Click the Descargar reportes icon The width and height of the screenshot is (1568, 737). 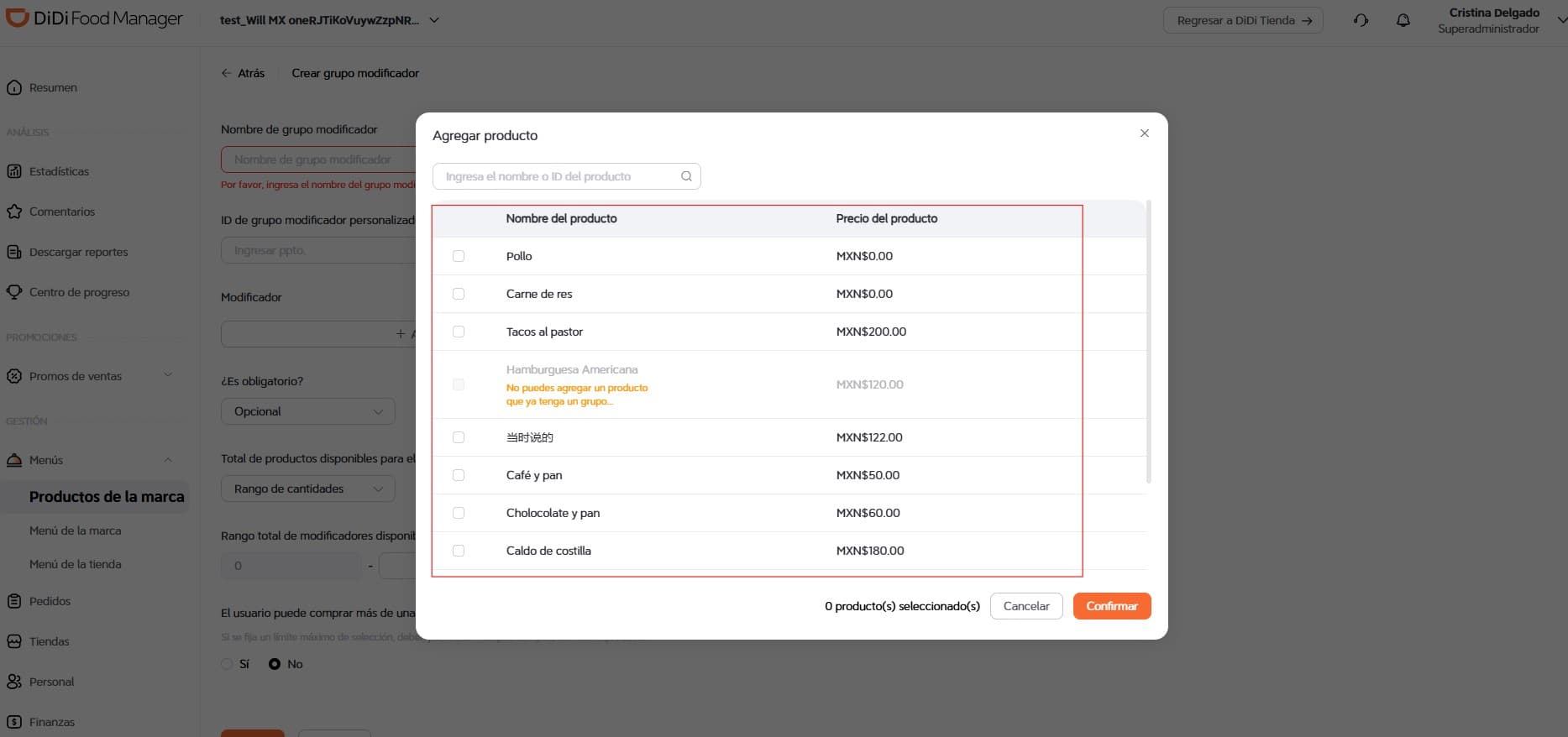click(x=14, y=252)
